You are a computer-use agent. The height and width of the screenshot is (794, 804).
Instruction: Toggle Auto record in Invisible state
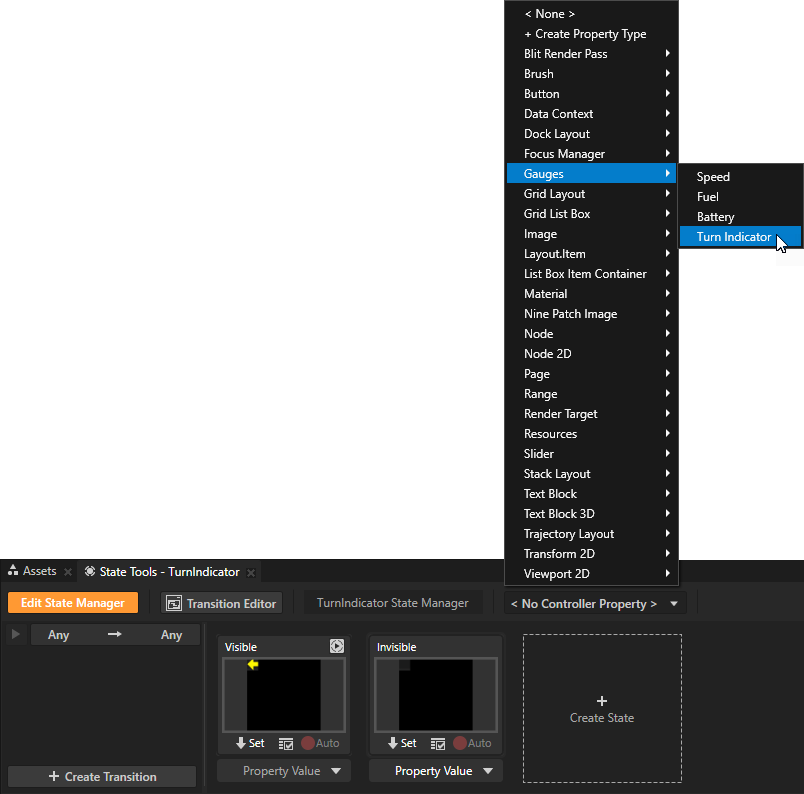click(x=460, y=743)
